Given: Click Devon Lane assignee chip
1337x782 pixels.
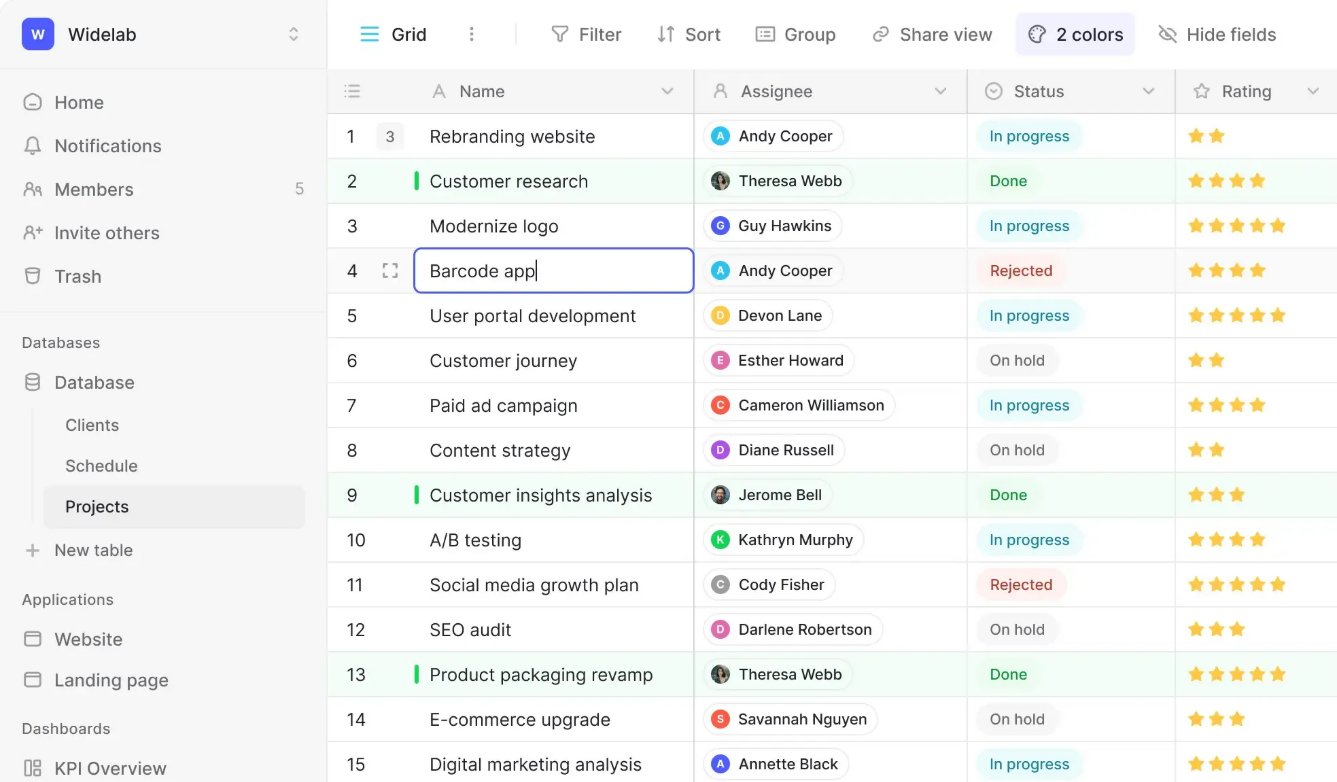Looking at the screenshot, I should pos(768,316).
